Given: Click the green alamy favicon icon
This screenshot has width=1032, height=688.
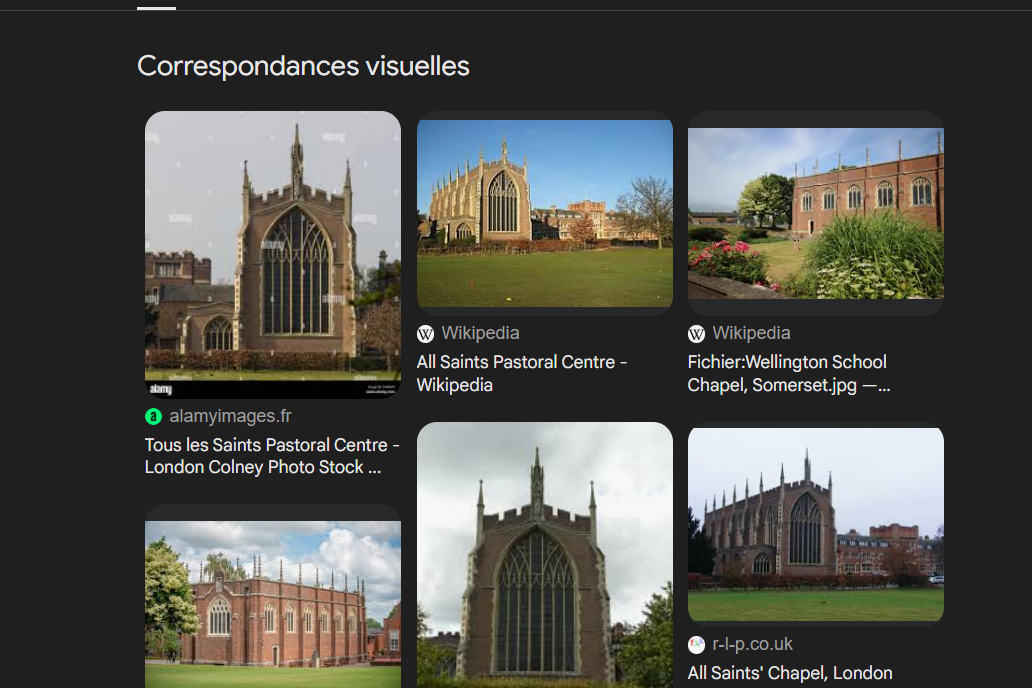Looking at the screenshot, I should pos(153,416).
